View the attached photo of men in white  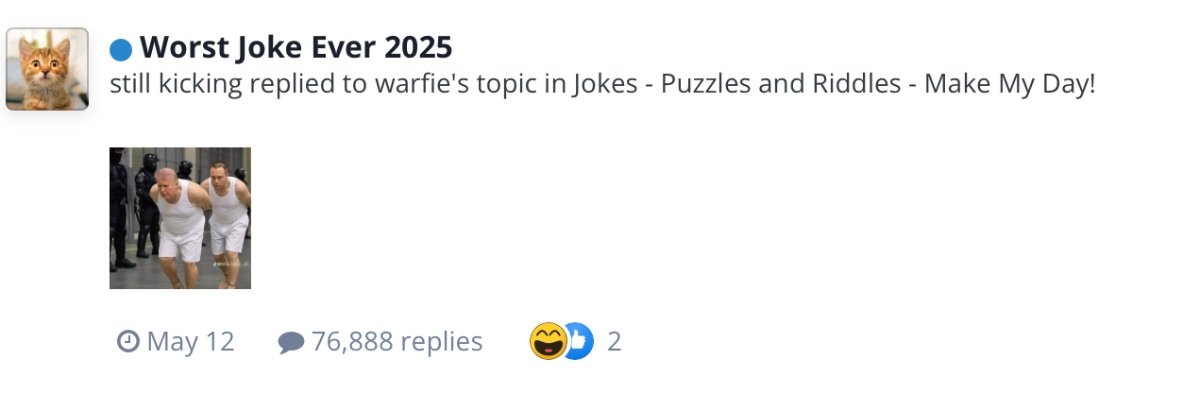pos(180,218)
